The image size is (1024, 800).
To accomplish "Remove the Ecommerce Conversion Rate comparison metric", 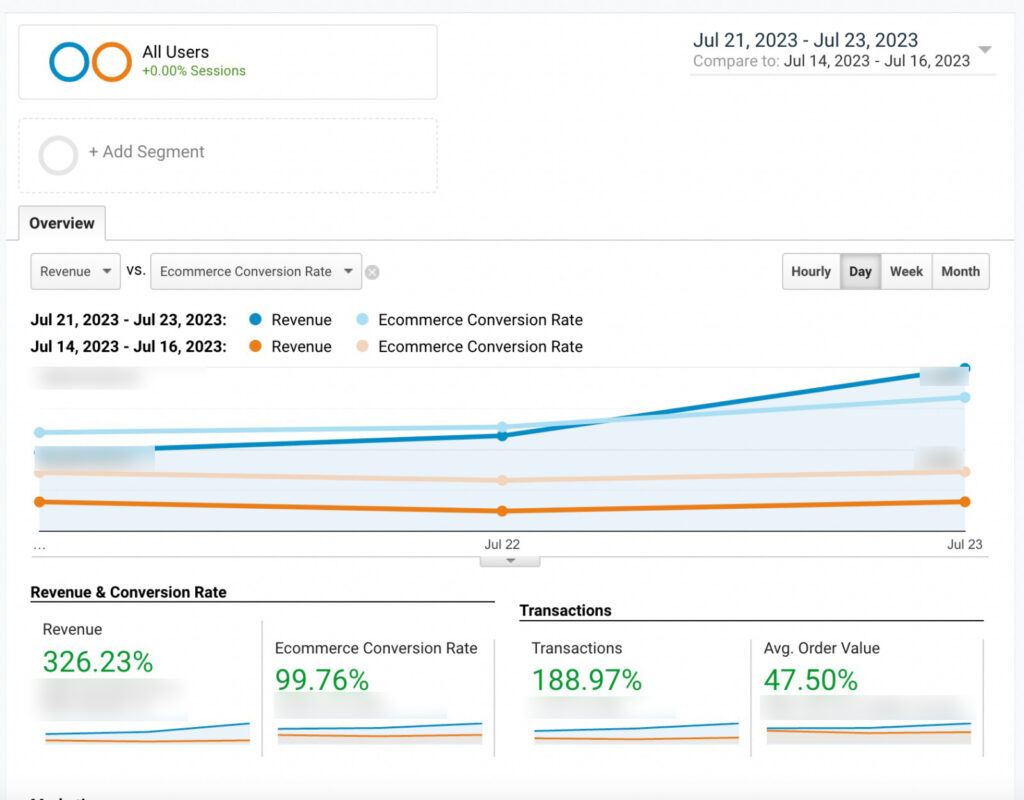I will tap(372, 272).
